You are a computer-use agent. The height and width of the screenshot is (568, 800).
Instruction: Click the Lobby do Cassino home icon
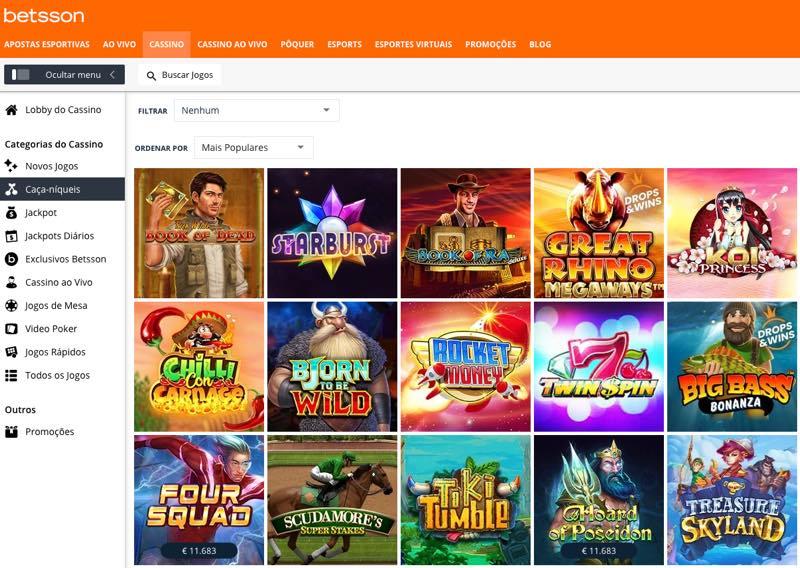pos(11,110)
